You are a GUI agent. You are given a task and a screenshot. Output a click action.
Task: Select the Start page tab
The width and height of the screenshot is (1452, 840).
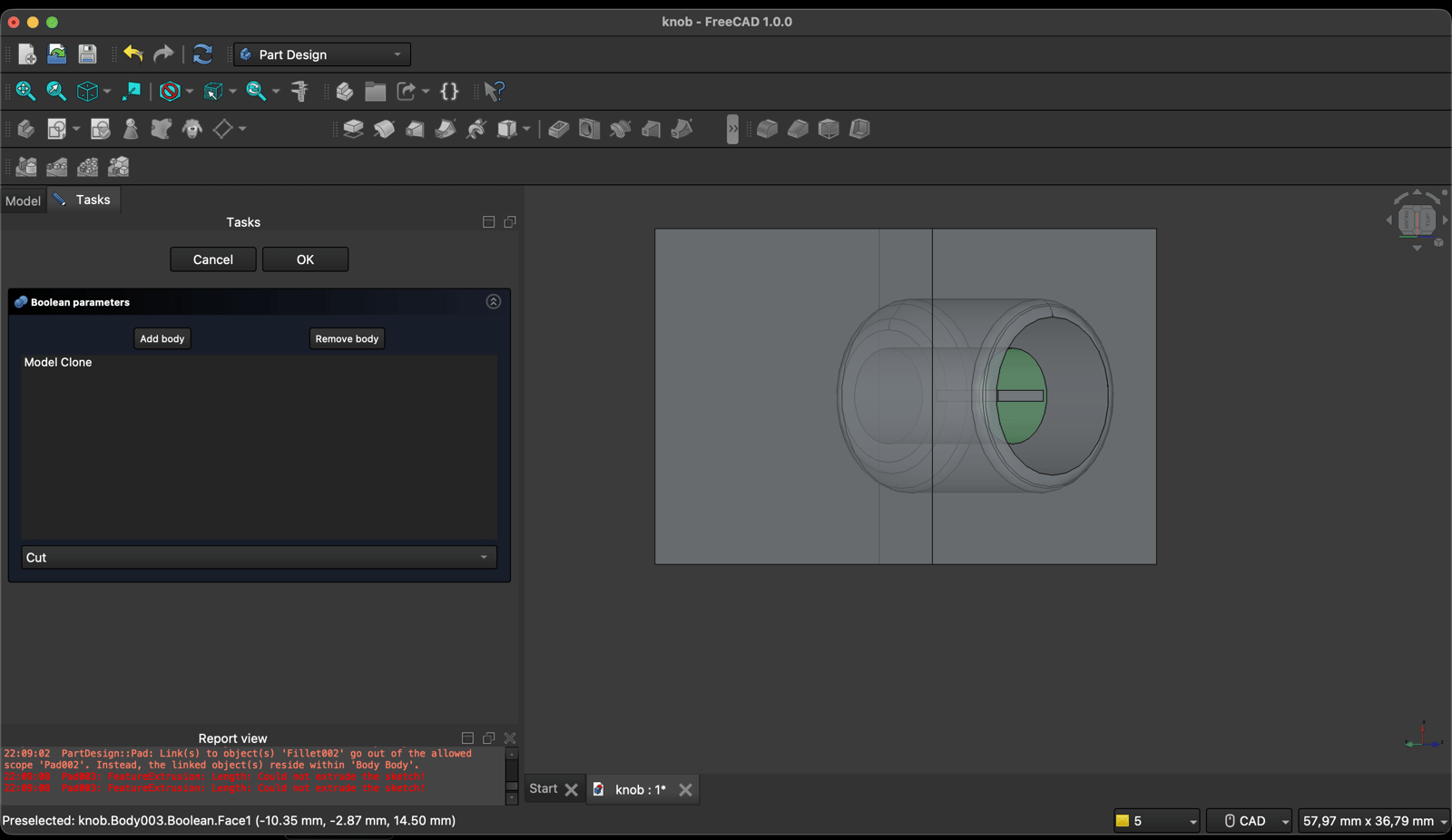pyautogui.click(x=544, y=788)
